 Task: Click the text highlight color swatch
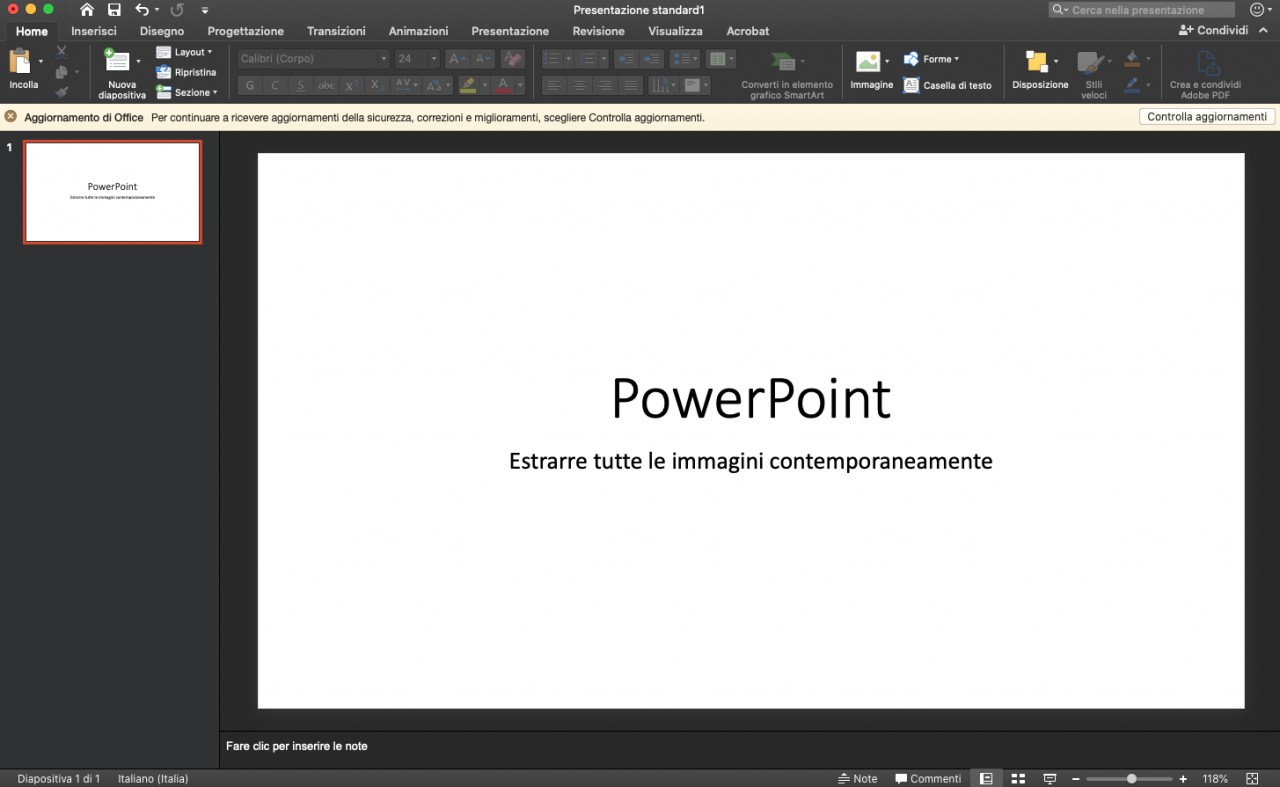pyautogui.click(x=468, y=86)
